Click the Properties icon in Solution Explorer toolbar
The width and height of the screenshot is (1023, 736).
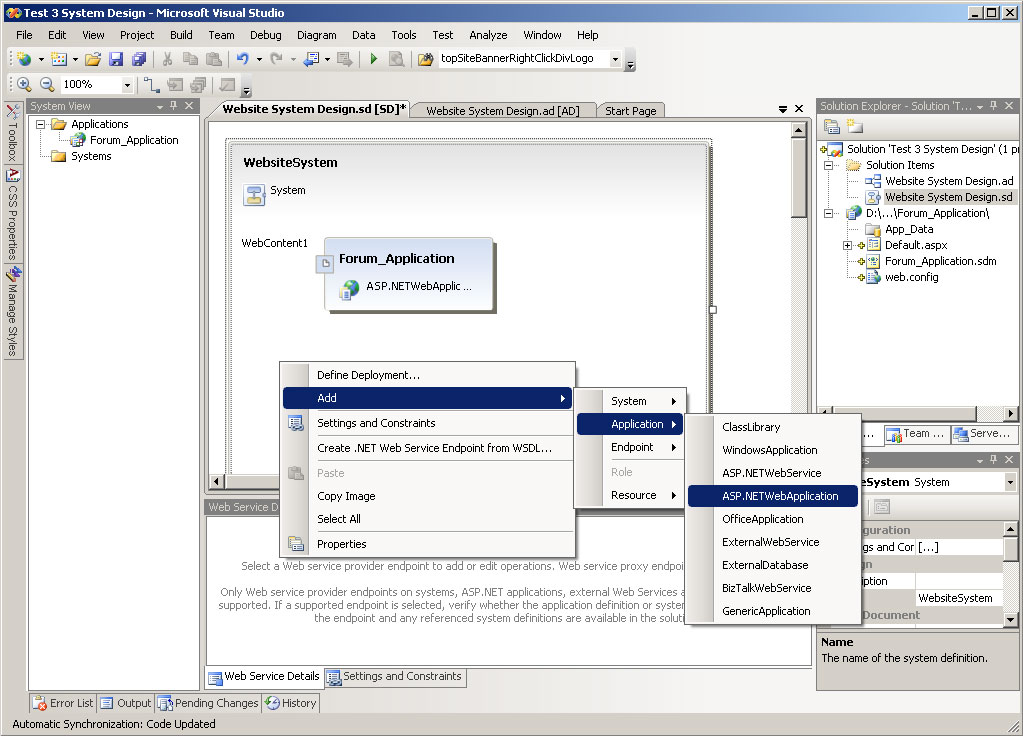click(832, 126)
